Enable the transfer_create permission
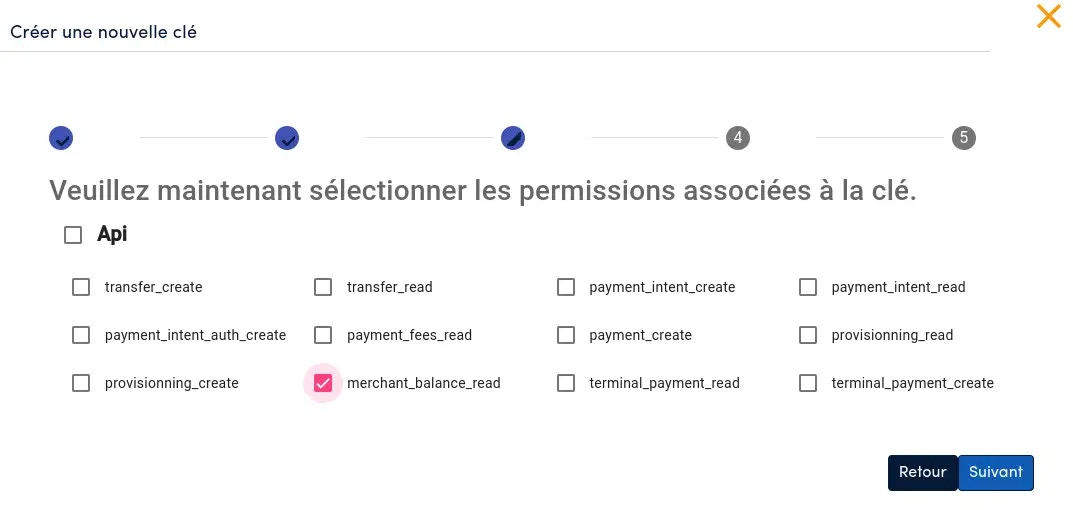 81,287
